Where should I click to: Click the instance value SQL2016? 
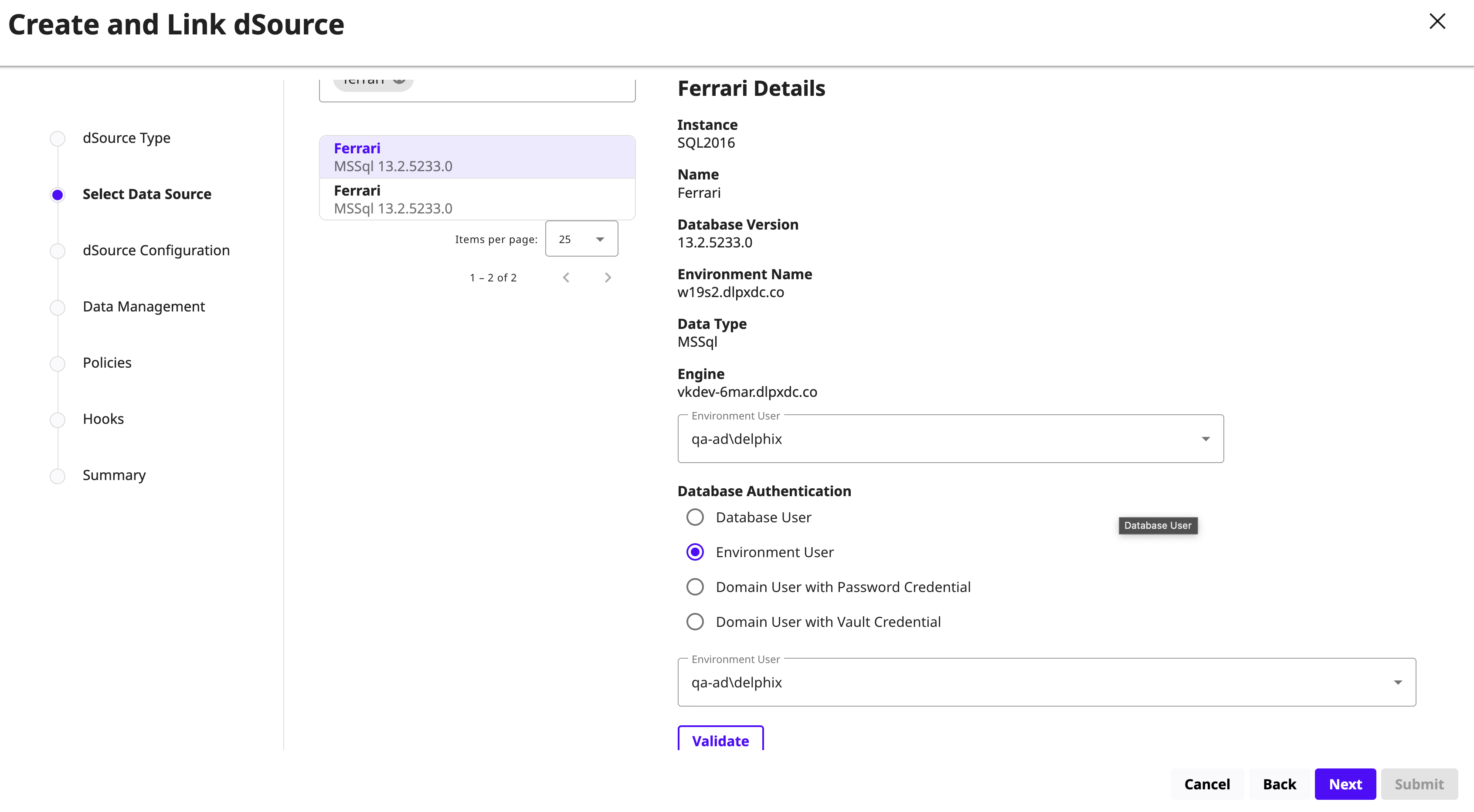(x=706, y=142)
